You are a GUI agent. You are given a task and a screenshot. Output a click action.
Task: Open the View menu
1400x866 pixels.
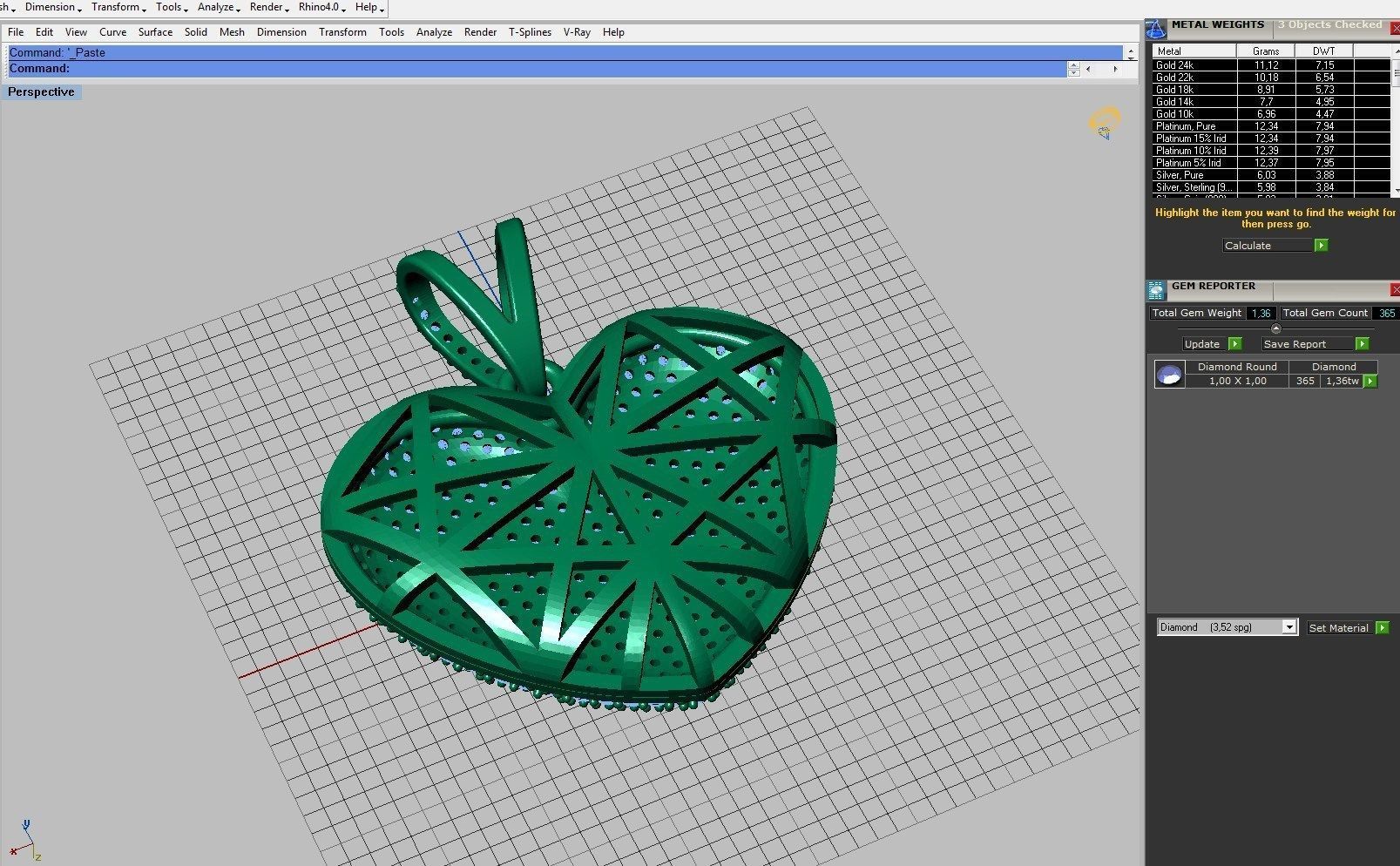pyautogui.click(x=76, y=32)
